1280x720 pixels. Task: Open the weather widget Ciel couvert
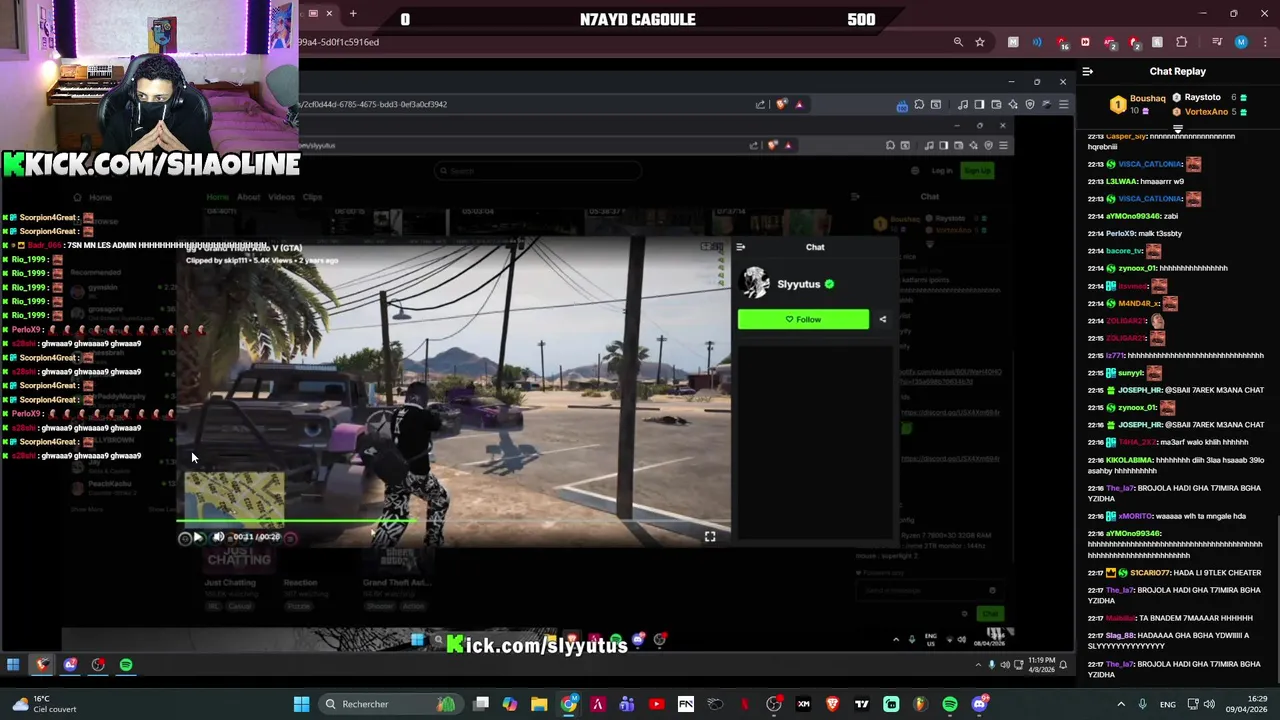pos(45,704)
